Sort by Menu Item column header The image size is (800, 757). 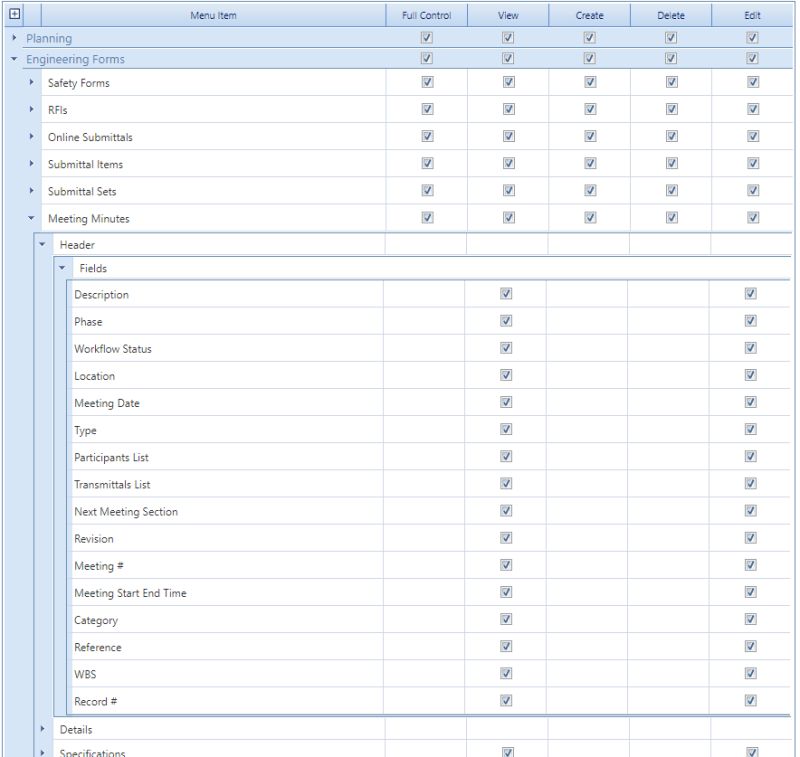213,15
